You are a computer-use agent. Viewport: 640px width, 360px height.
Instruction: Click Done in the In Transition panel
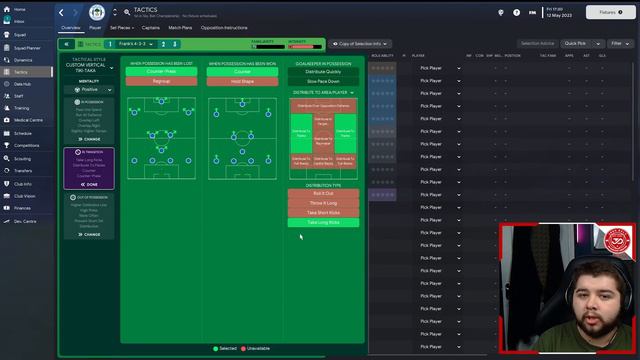click(x=89, y=184)
